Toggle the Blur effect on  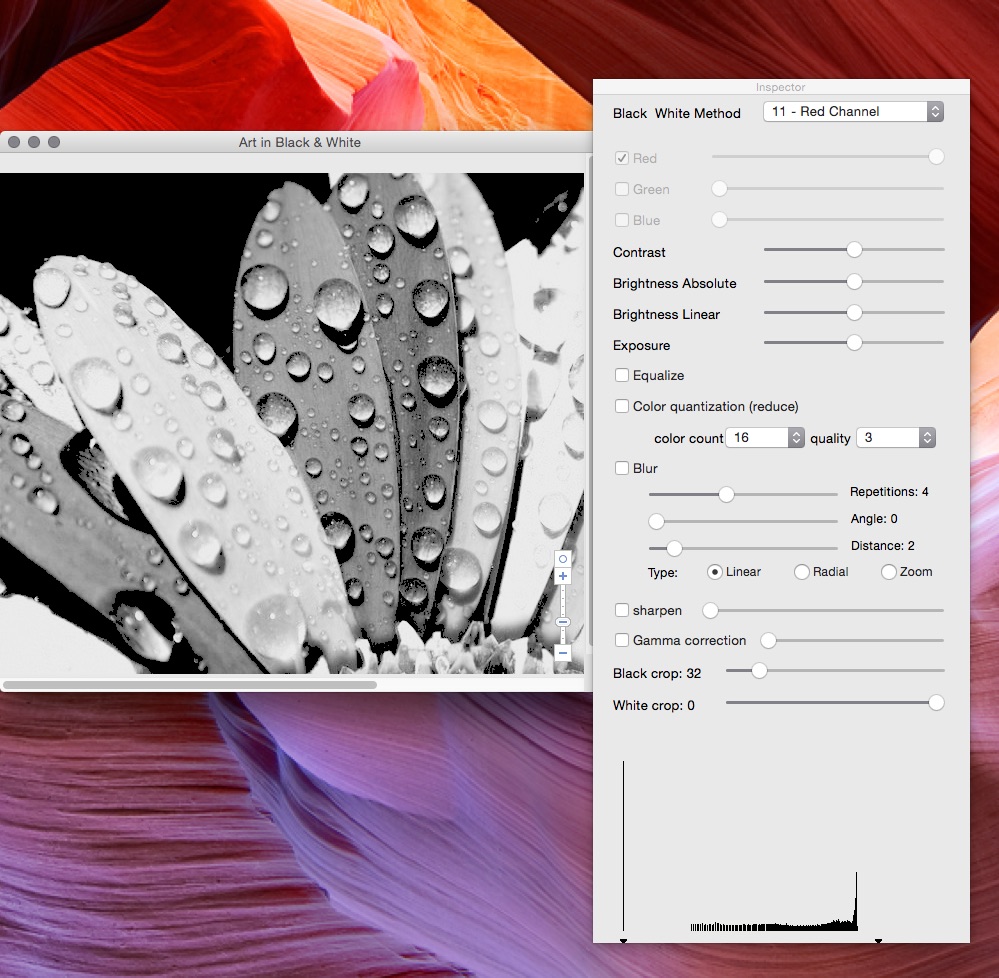click(621, 468)
